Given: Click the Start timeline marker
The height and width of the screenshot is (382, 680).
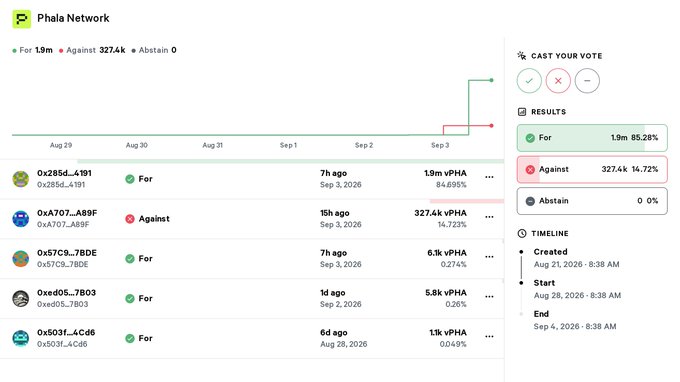Looking at the screenshot, I should click(x=521, y=283).
